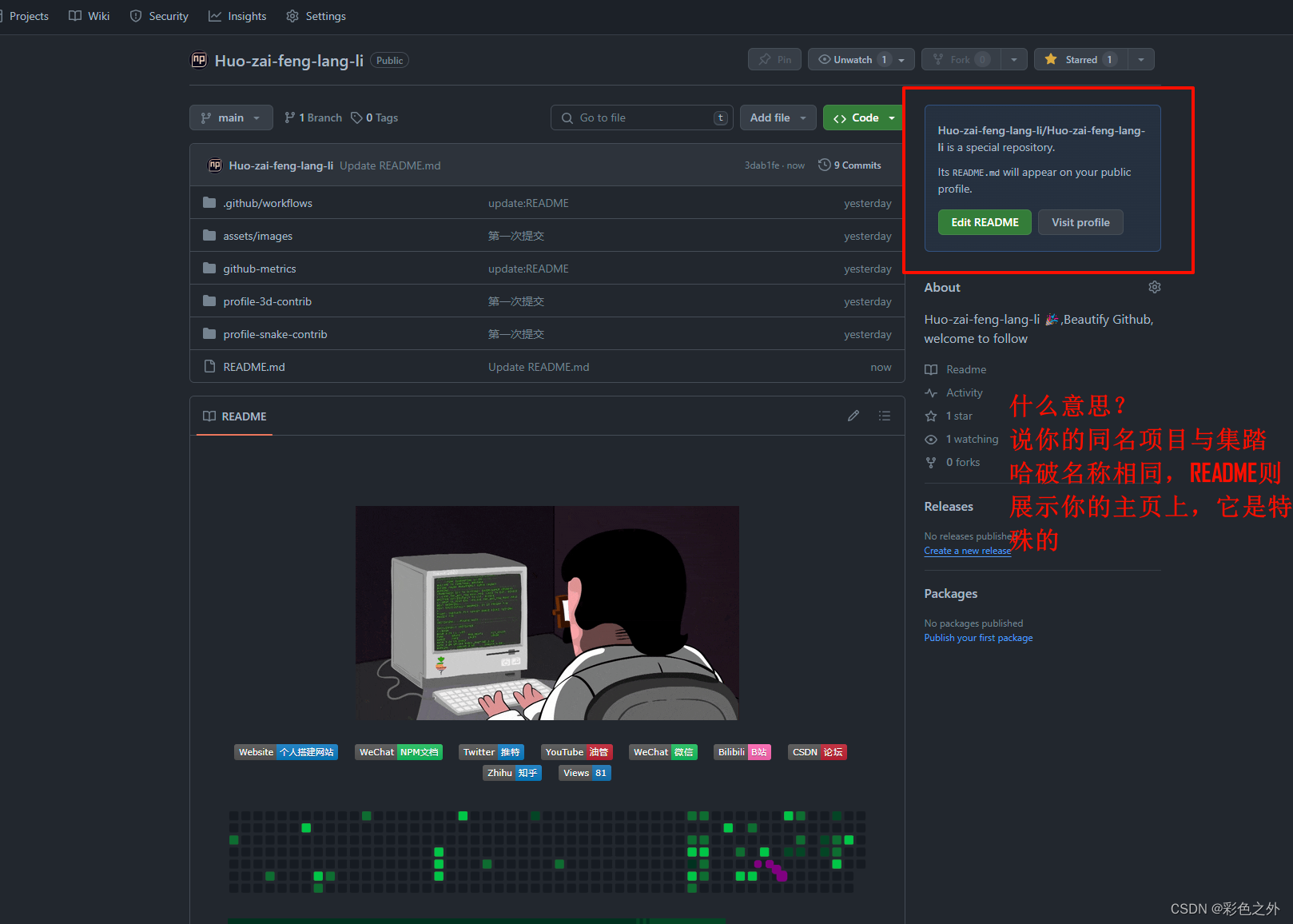Click the Public visibility label
The width and height of the screenshot is (1293, 924).
[390, 61]
